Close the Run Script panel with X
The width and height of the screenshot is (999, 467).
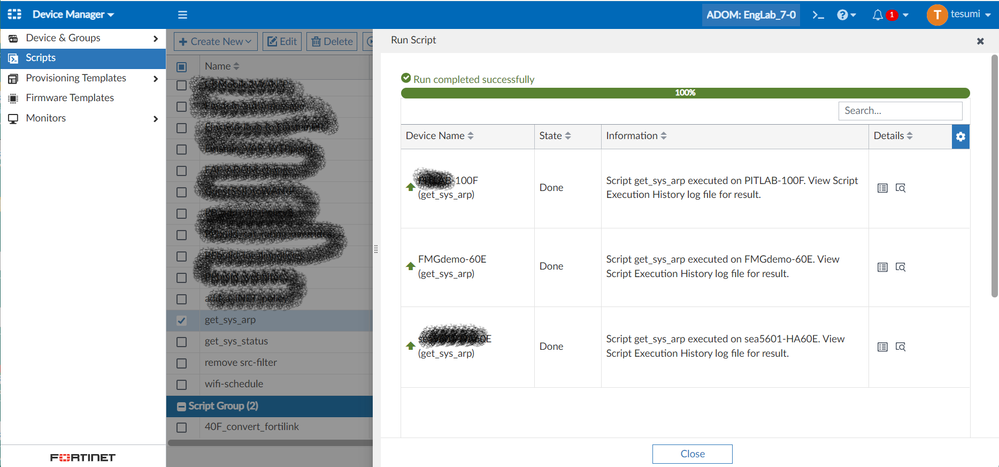pos(981,41)
